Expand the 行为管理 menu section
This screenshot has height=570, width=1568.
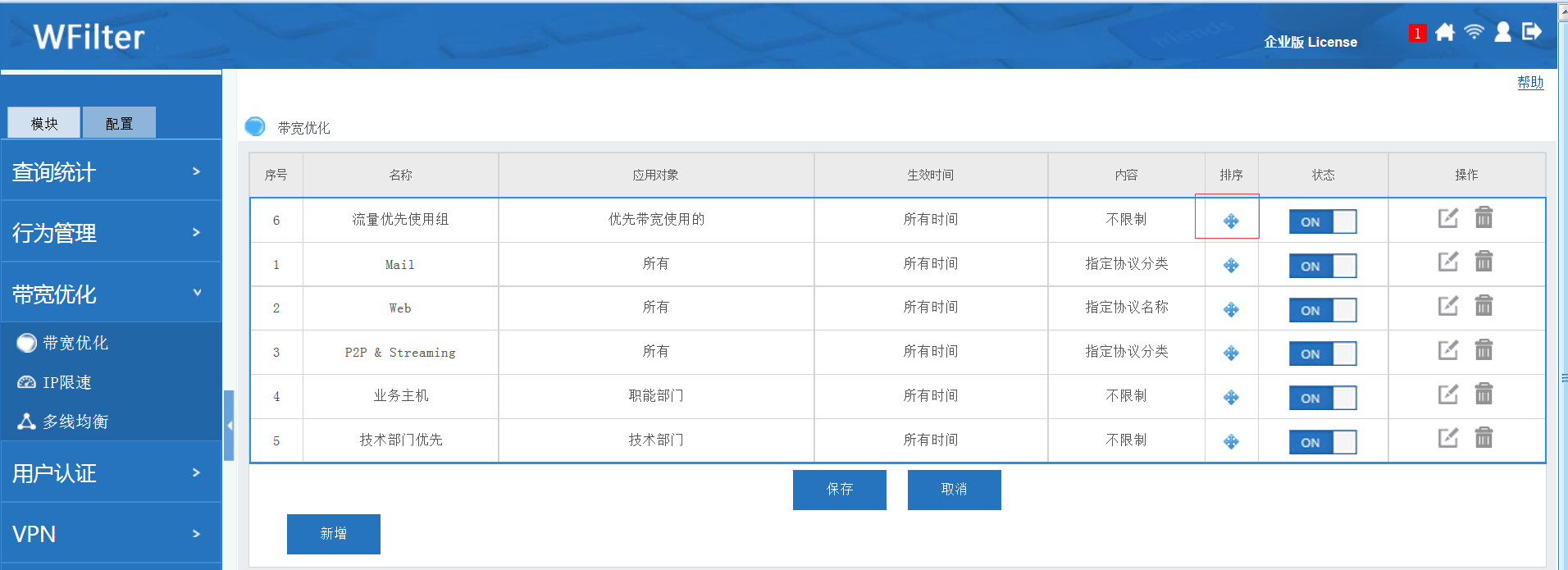click(x=111, y=233)
